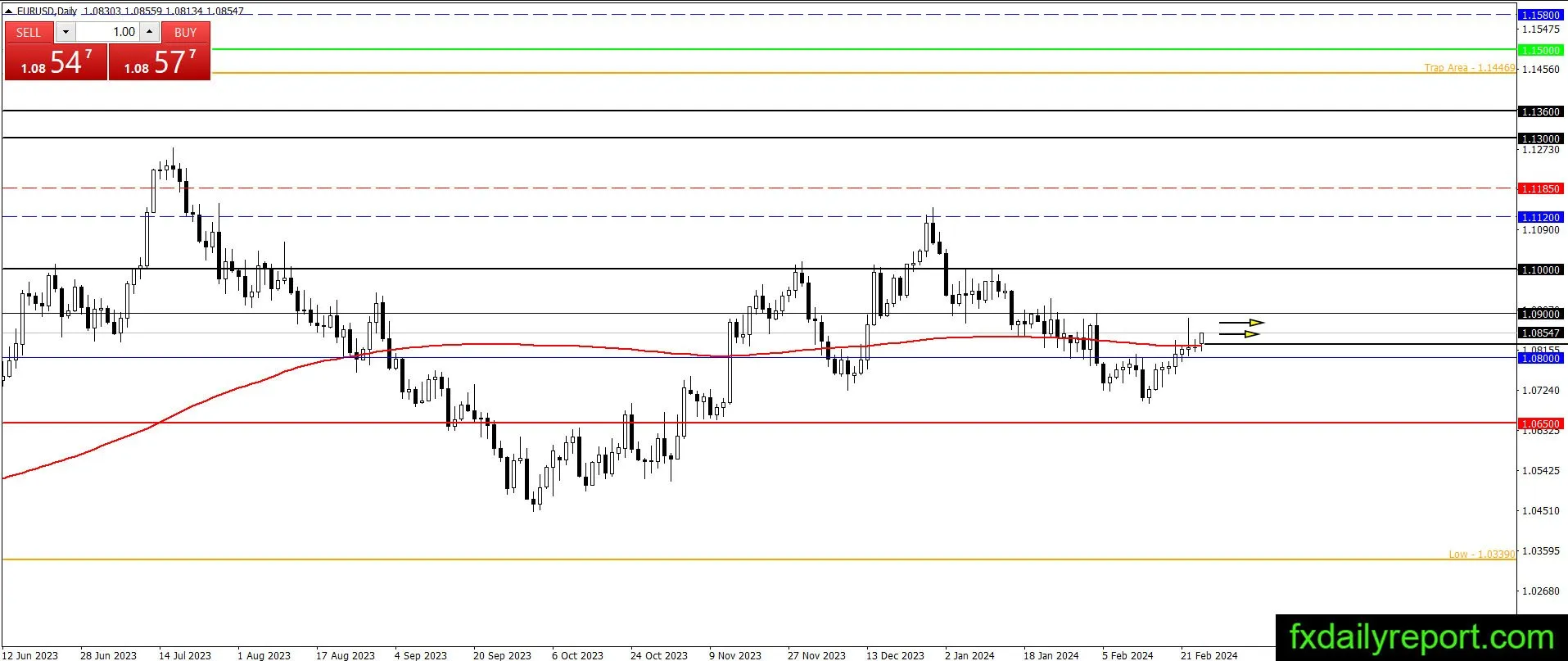Screen dimensions: 1568x661
Task: Click the green 1.15000 price label
Action: pyautogui.click(x=1540, y=50)
